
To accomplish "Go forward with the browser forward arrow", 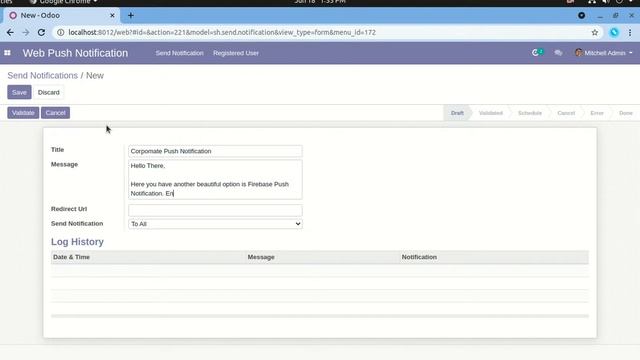I will point(26,32).
